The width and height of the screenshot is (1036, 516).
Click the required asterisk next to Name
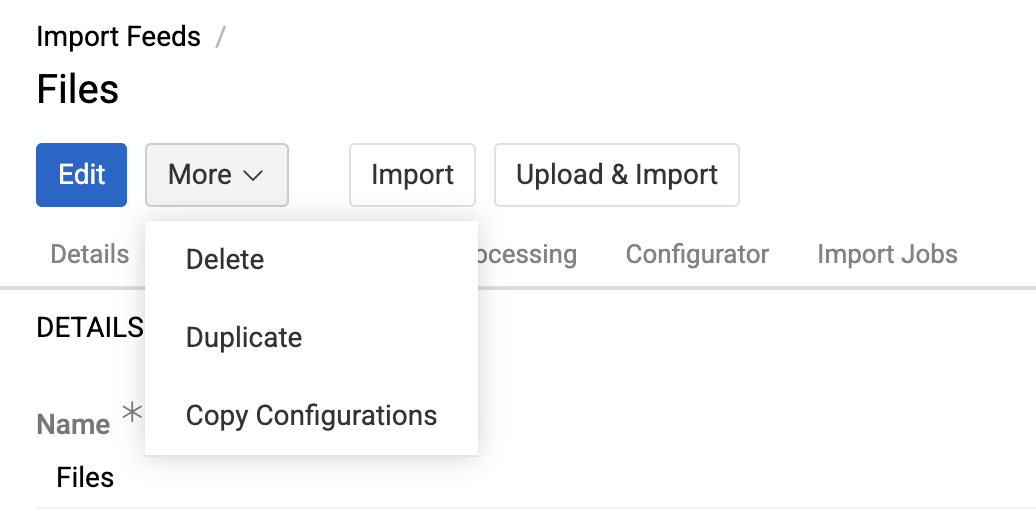(x=130, y=411)
